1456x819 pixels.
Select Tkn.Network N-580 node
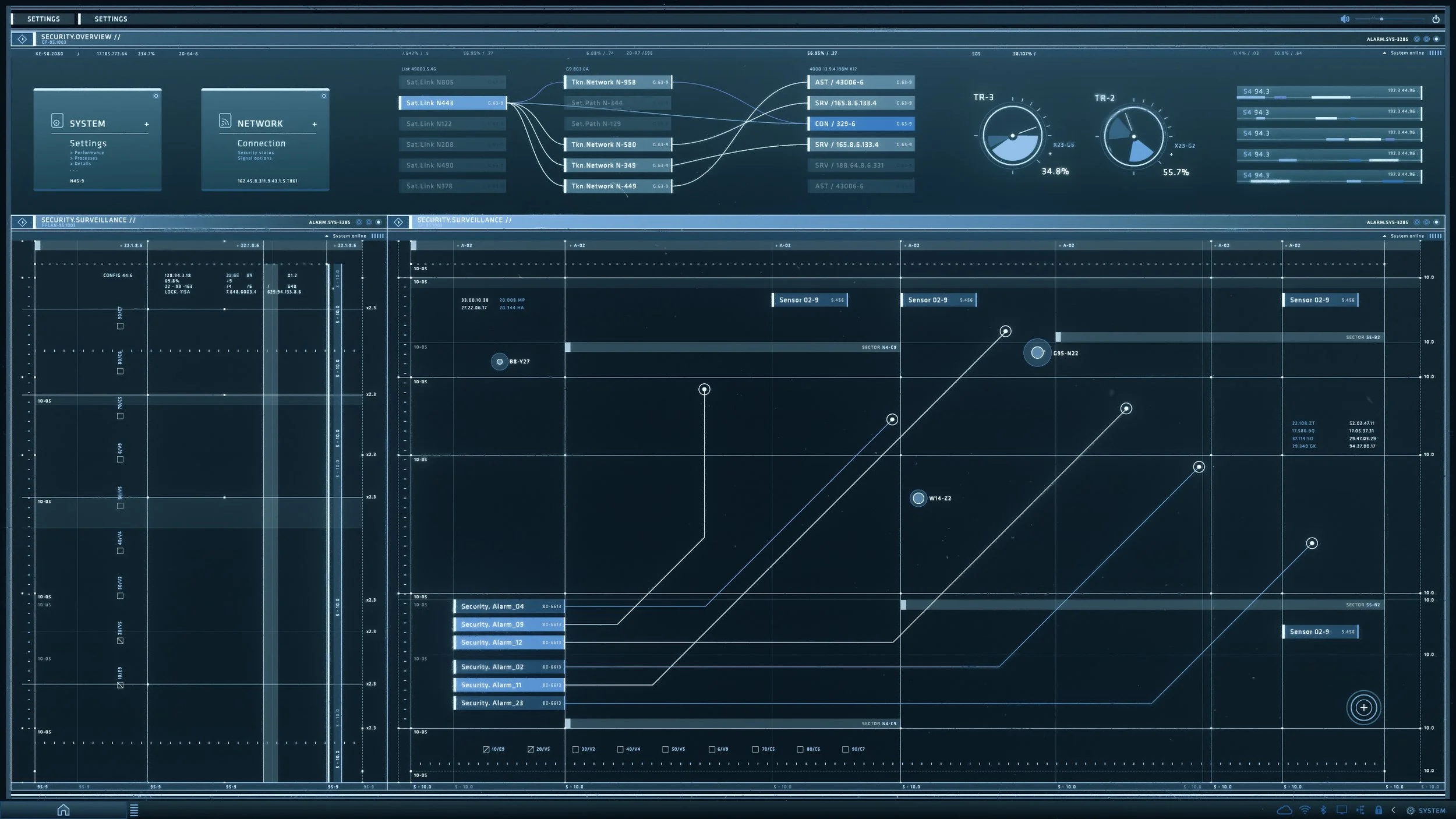point(618,144)
